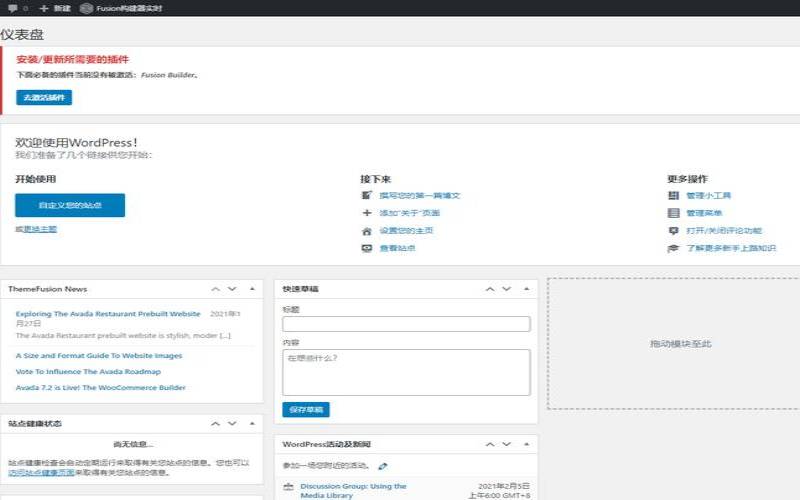Open the 管理菜单 manage menus link

click(704, 213)
